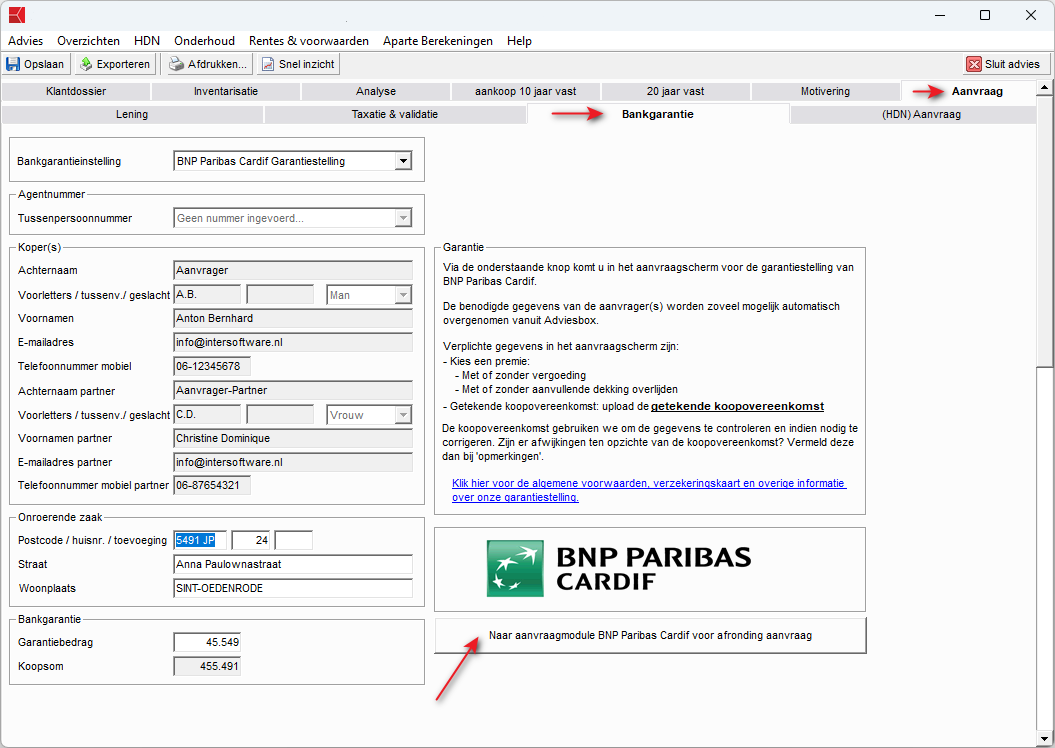Switch to the Analyse tab
The image size is (1055, 748).
tap(376, 91)
